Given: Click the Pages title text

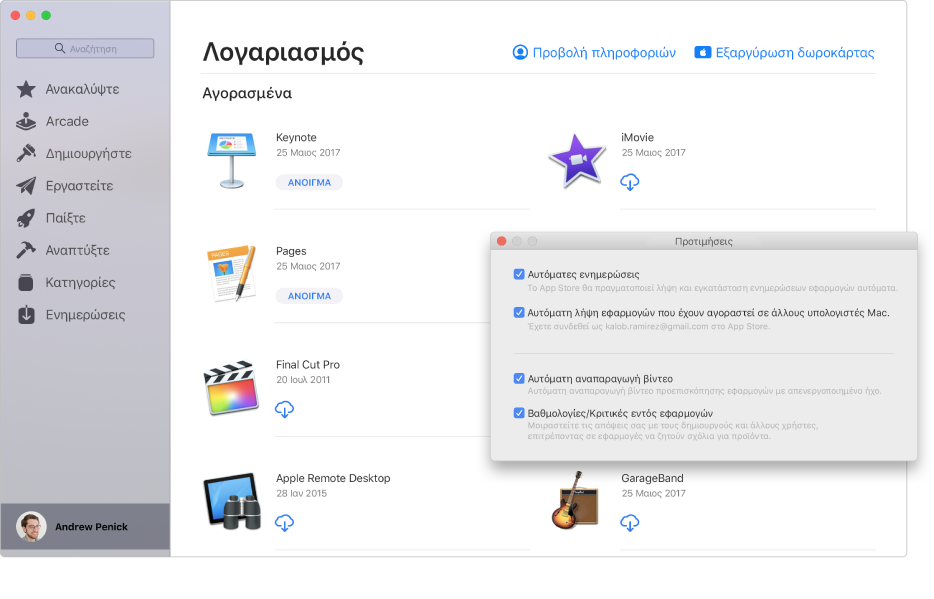Looking at the screenshot, I should (291, 251).
